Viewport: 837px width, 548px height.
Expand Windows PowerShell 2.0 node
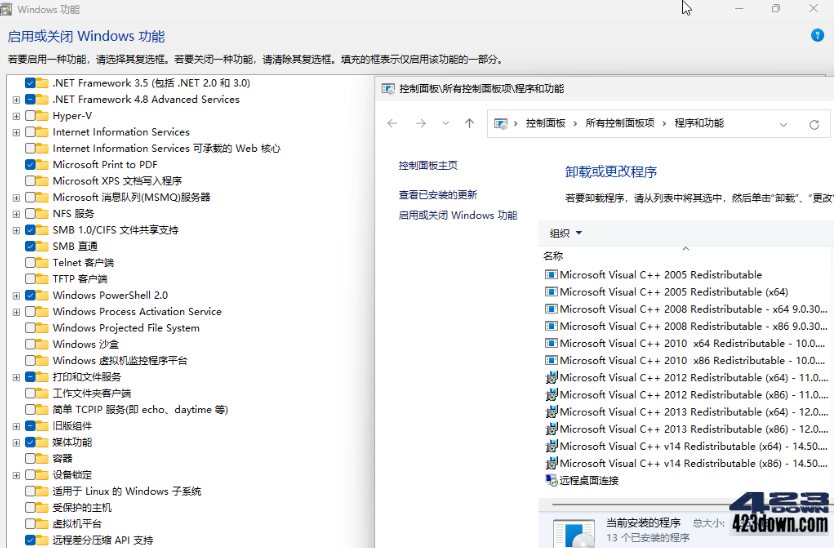click(x=16, y=296)
